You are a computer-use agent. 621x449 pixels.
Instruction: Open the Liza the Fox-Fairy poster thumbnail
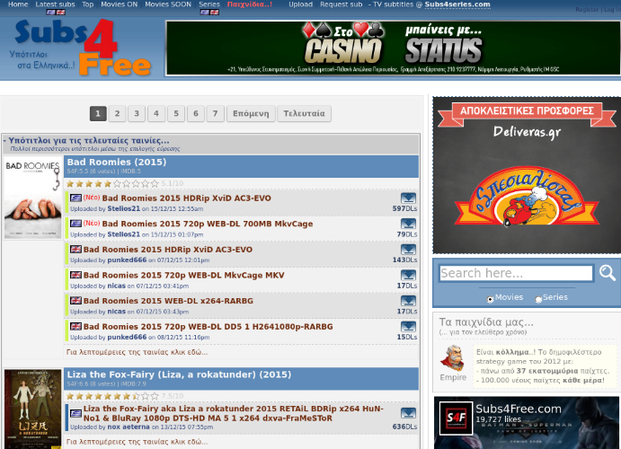(32, 409)
